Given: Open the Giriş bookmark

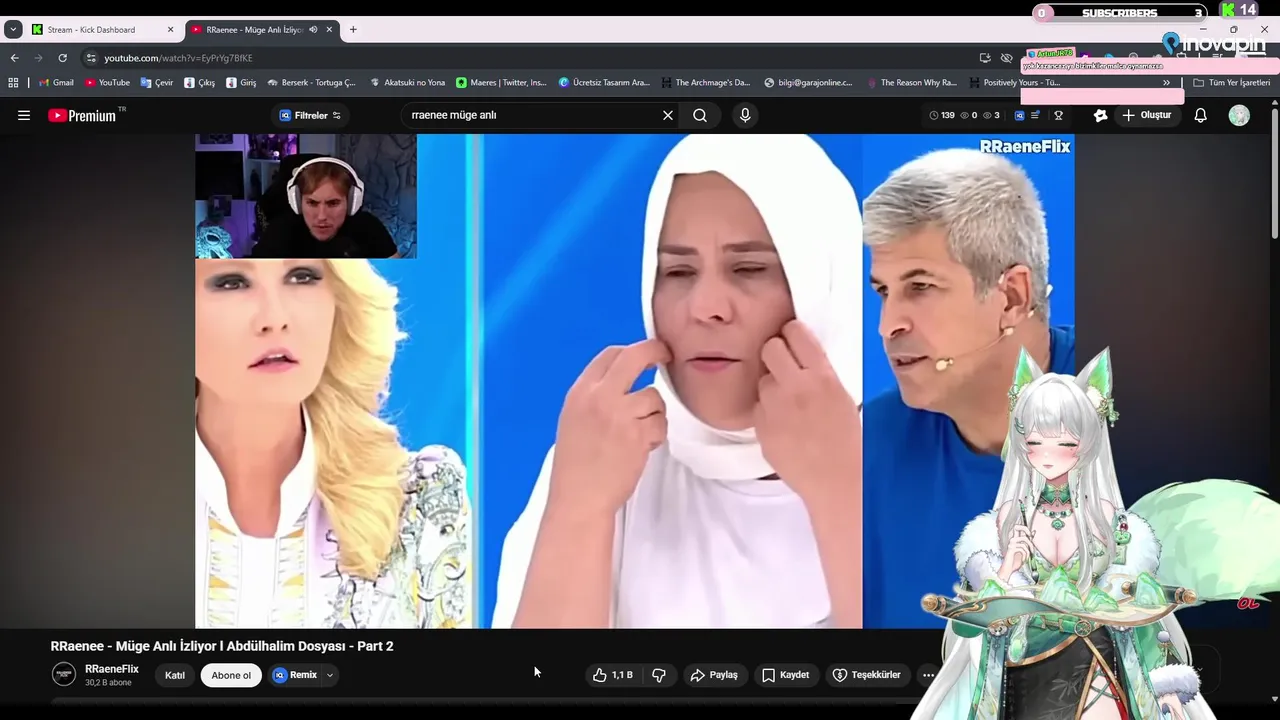Looking at the screenshot, I should point(241,83).
